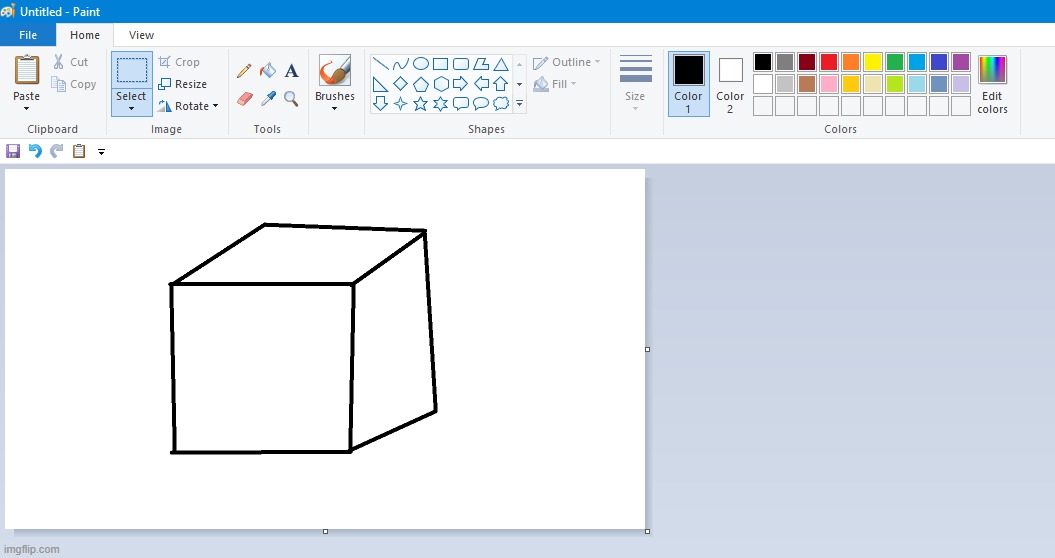Pick the red color swatch
This screenshot has width=1055, height=558.
click(x=829, y=62)
